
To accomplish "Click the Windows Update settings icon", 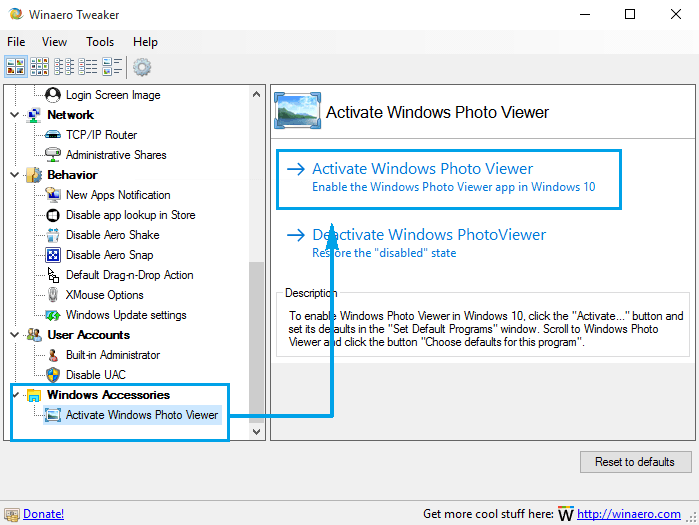I will point(53,315).
